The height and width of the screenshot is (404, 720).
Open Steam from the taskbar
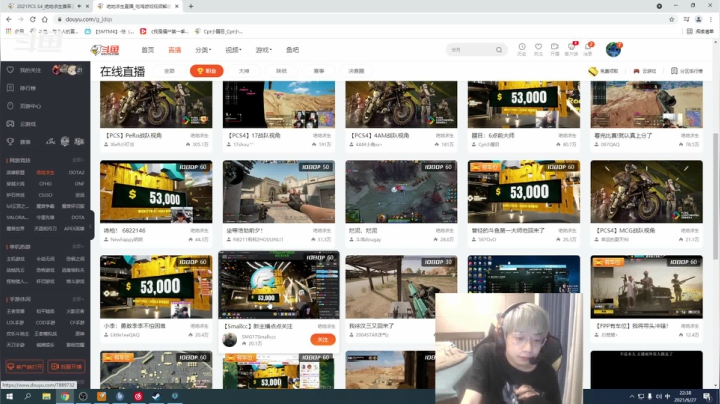point(157,397)
